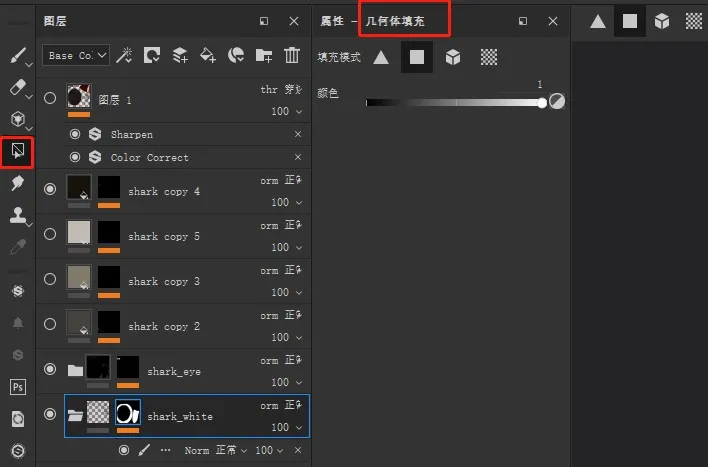Activate the Polygon Fill tool

click(x=17, y=152)
